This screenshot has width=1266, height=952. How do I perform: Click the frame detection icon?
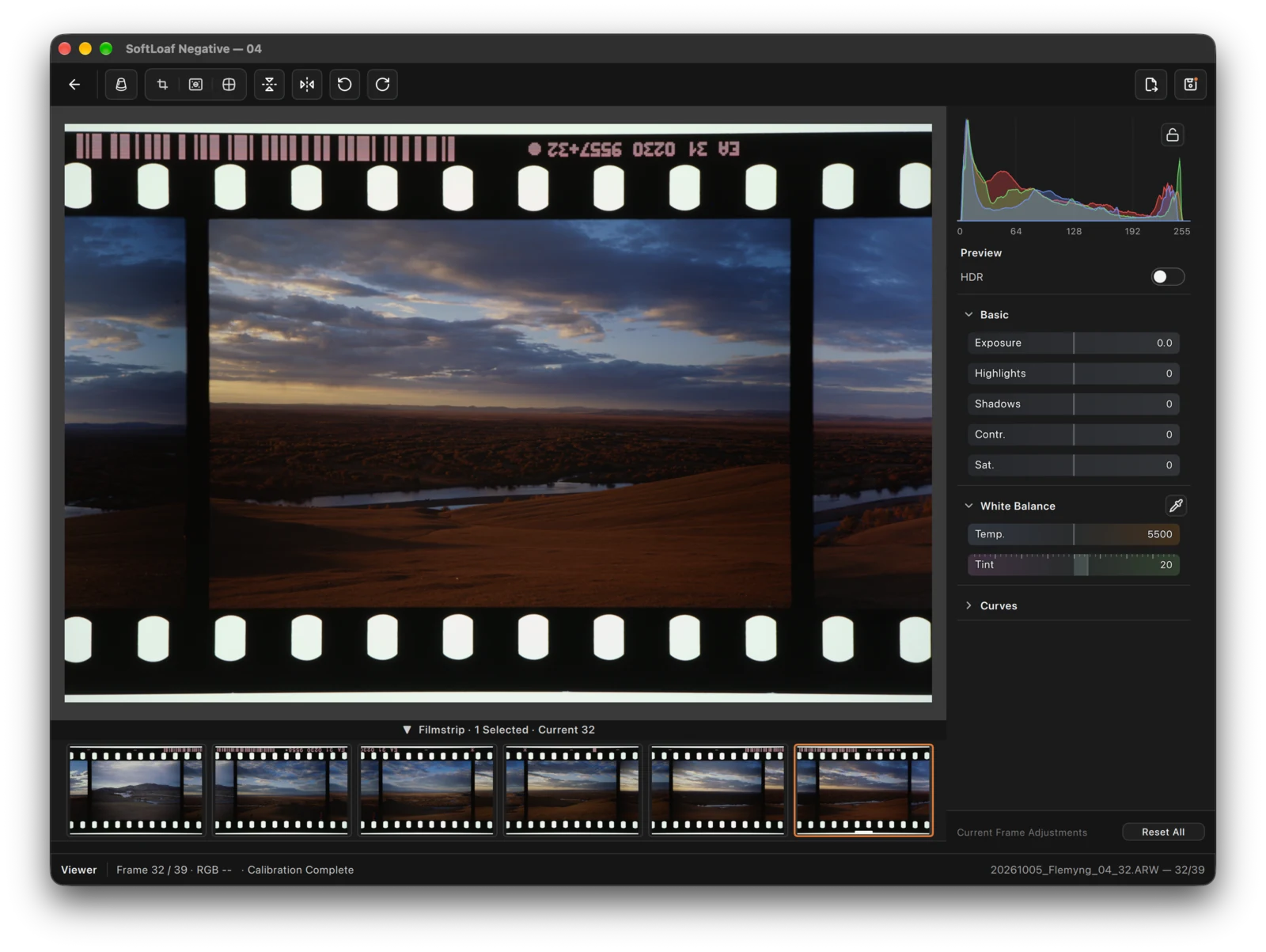pos(195,85)
